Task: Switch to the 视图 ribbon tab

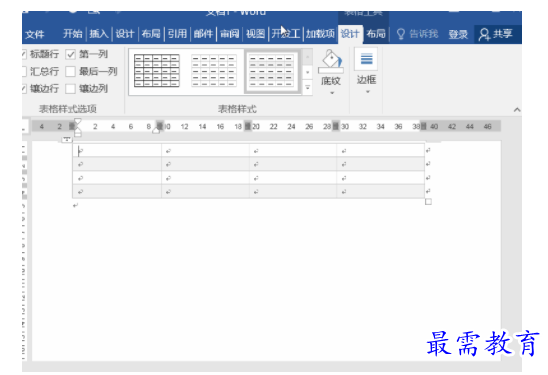Action: [255, 34]
